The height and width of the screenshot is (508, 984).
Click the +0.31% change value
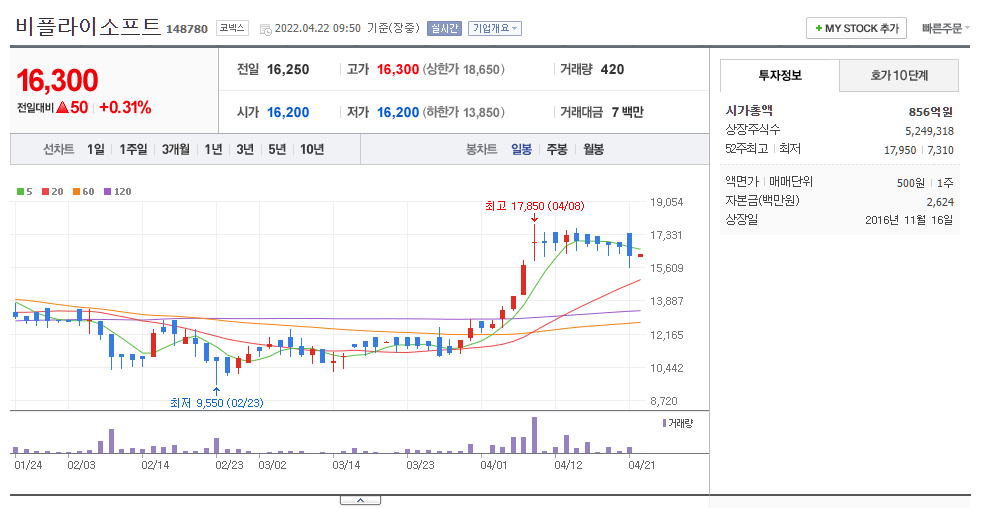(126, 107)
